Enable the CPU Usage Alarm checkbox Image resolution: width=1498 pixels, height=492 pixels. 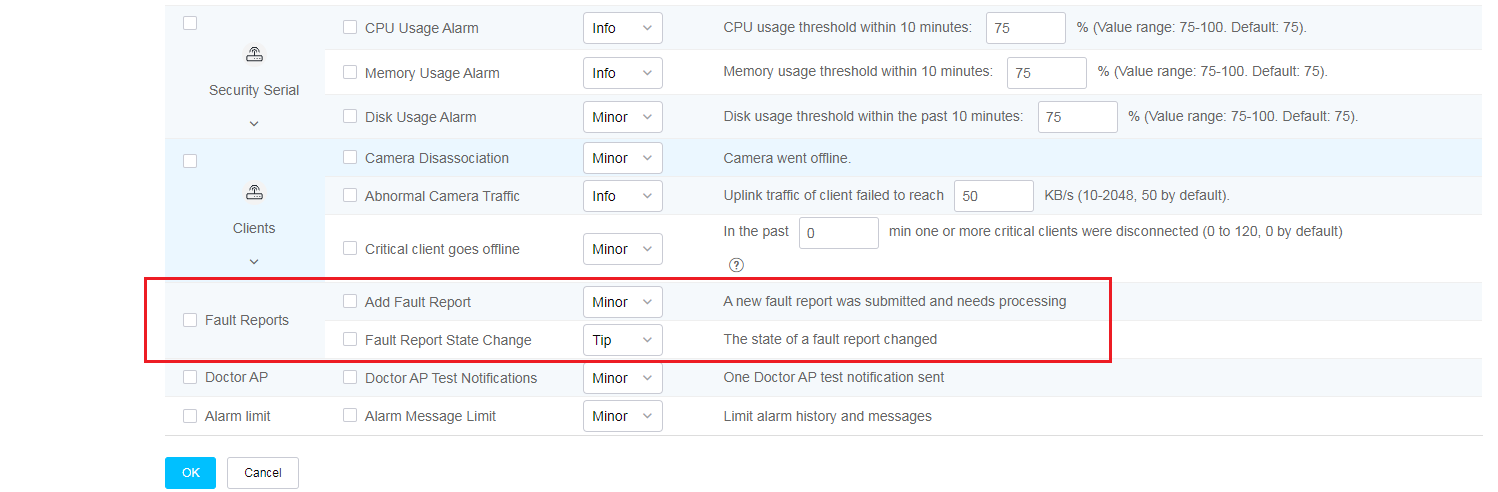coord(350,28)
